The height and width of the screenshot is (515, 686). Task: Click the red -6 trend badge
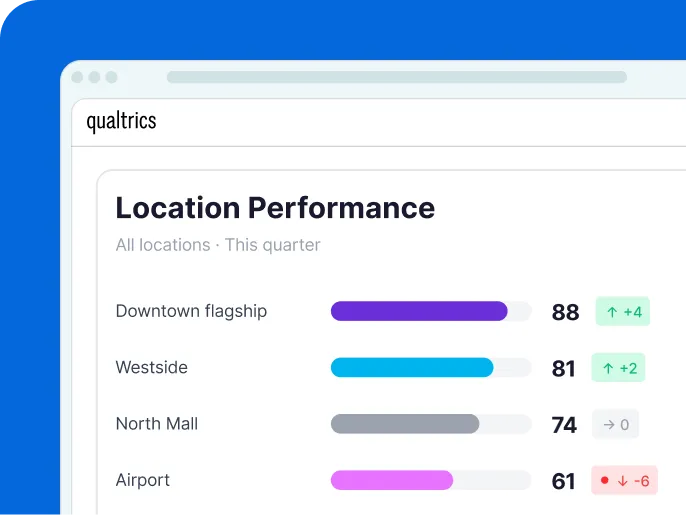[624, 480]
